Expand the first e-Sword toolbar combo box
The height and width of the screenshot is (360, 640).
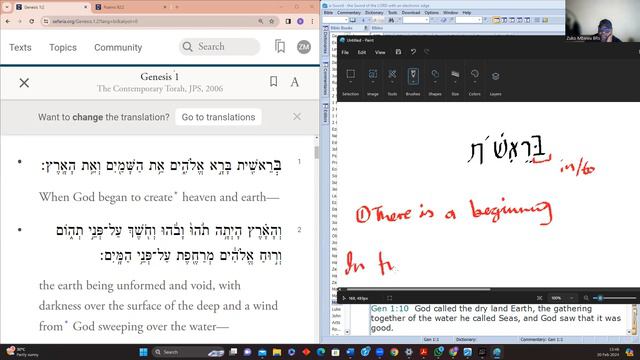(345, 20)
